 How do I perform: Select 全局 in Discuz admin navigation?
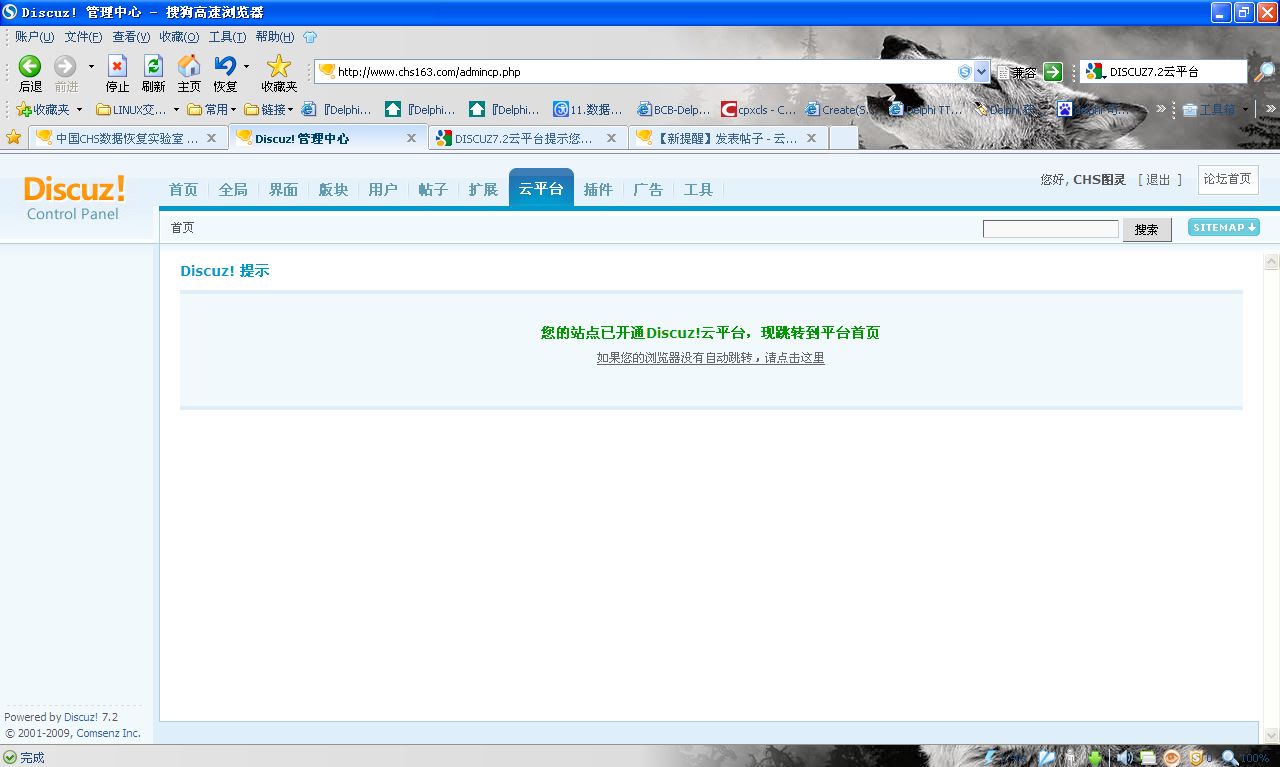pyautogui.click(x=233, y=189)
